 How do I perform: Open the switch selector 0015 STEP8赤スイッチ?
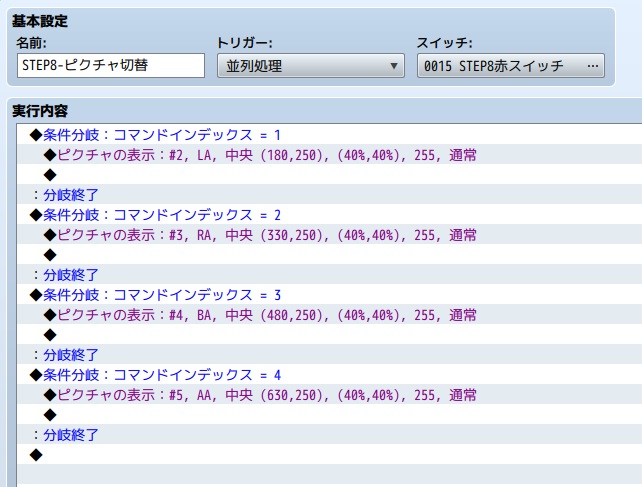tap(511, 66)
